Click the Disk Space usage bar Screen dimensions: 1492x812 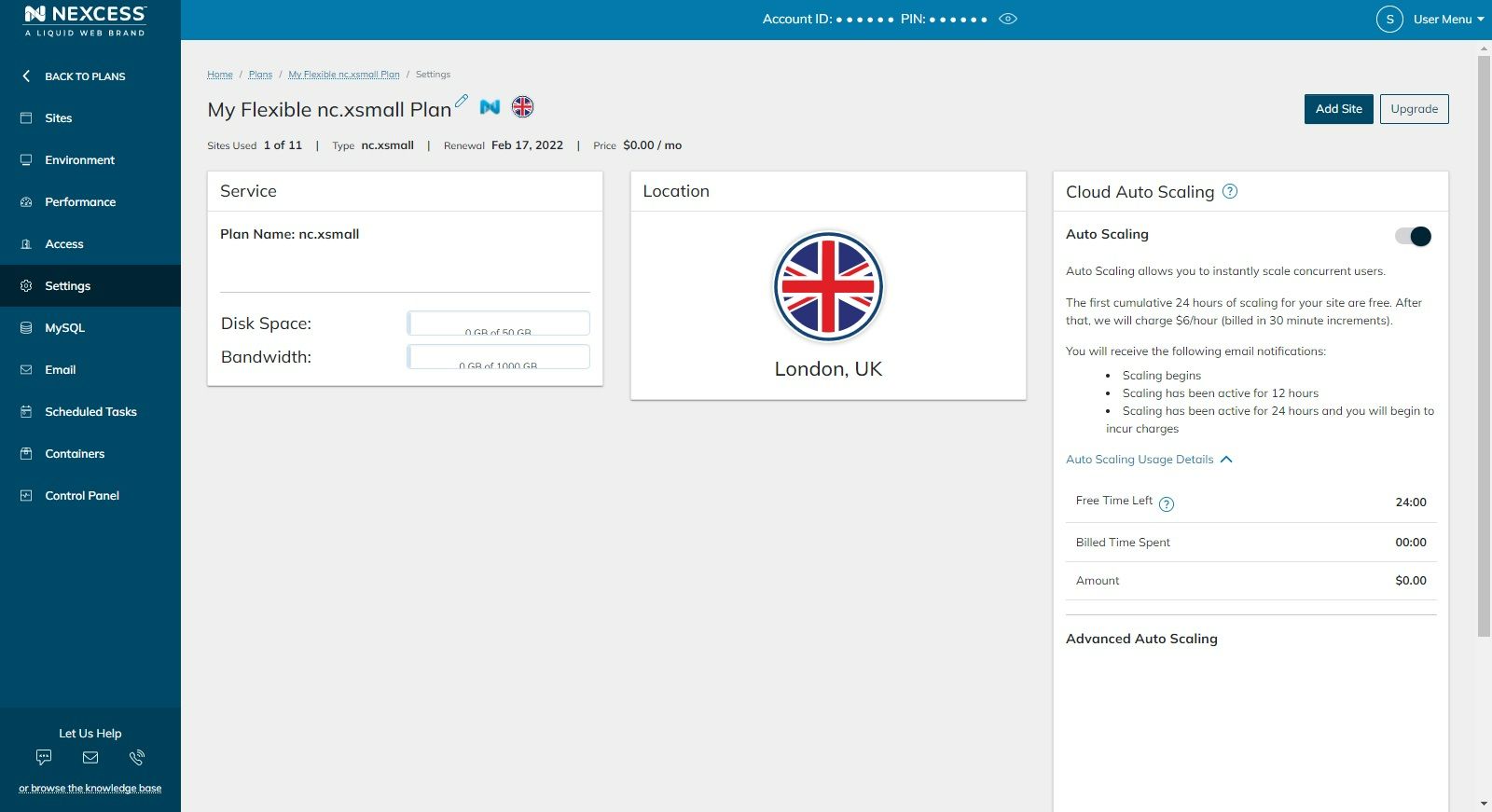(498, 323)
